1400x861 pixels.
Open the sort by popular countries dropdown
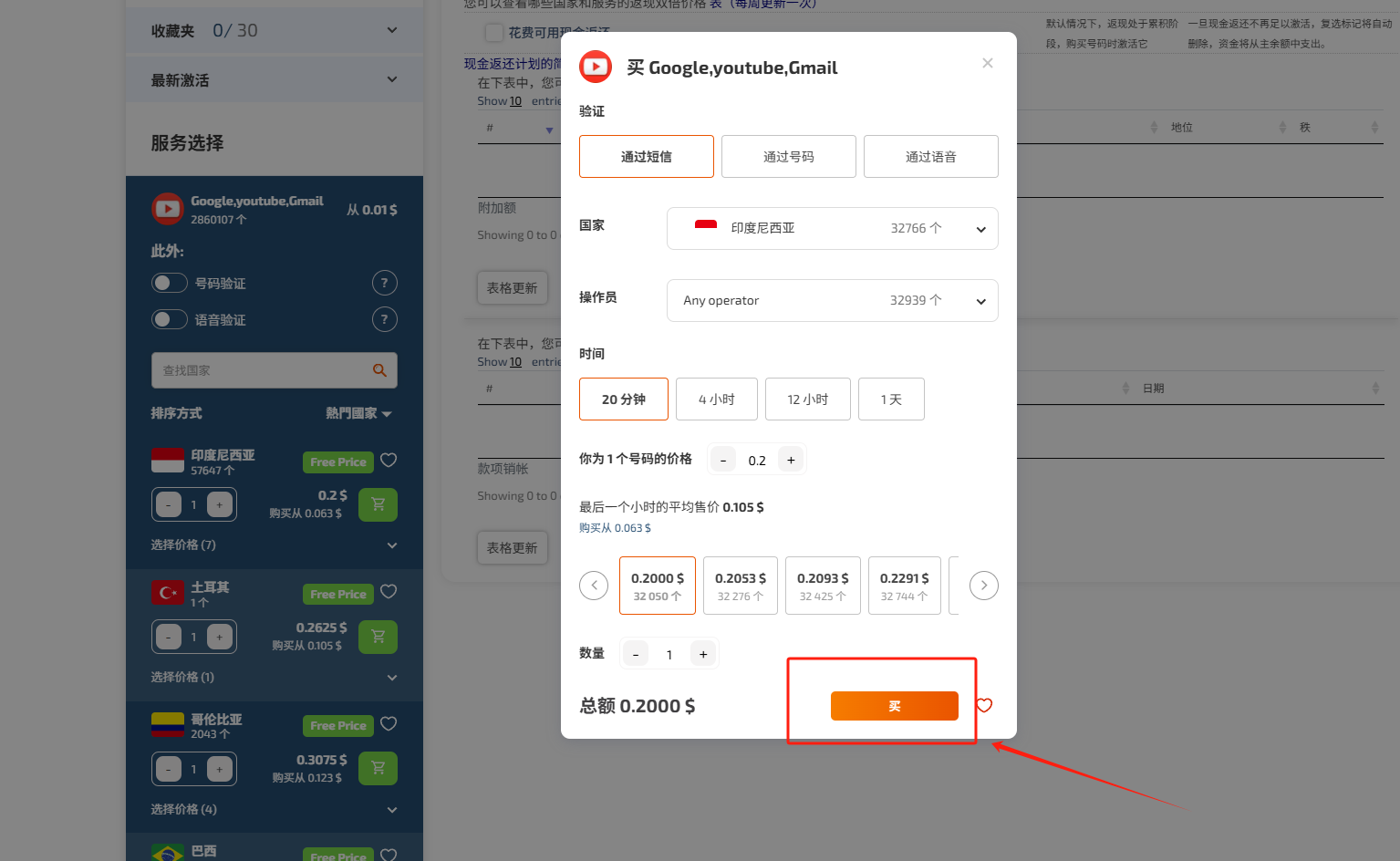click(359, 413)
